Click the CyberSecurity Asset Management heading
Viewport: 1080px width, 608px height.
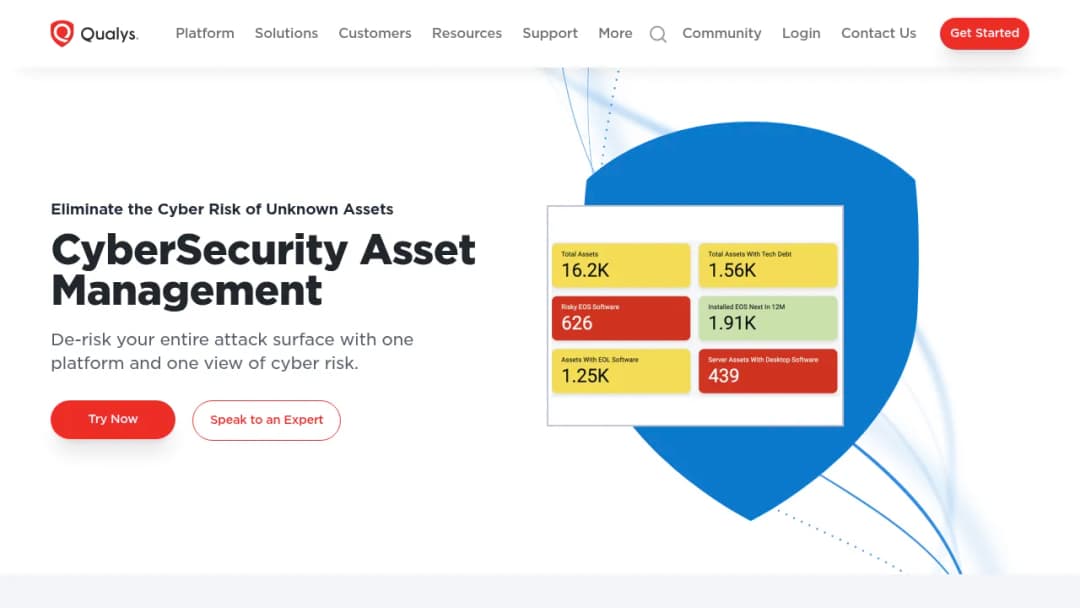(263, 270)
